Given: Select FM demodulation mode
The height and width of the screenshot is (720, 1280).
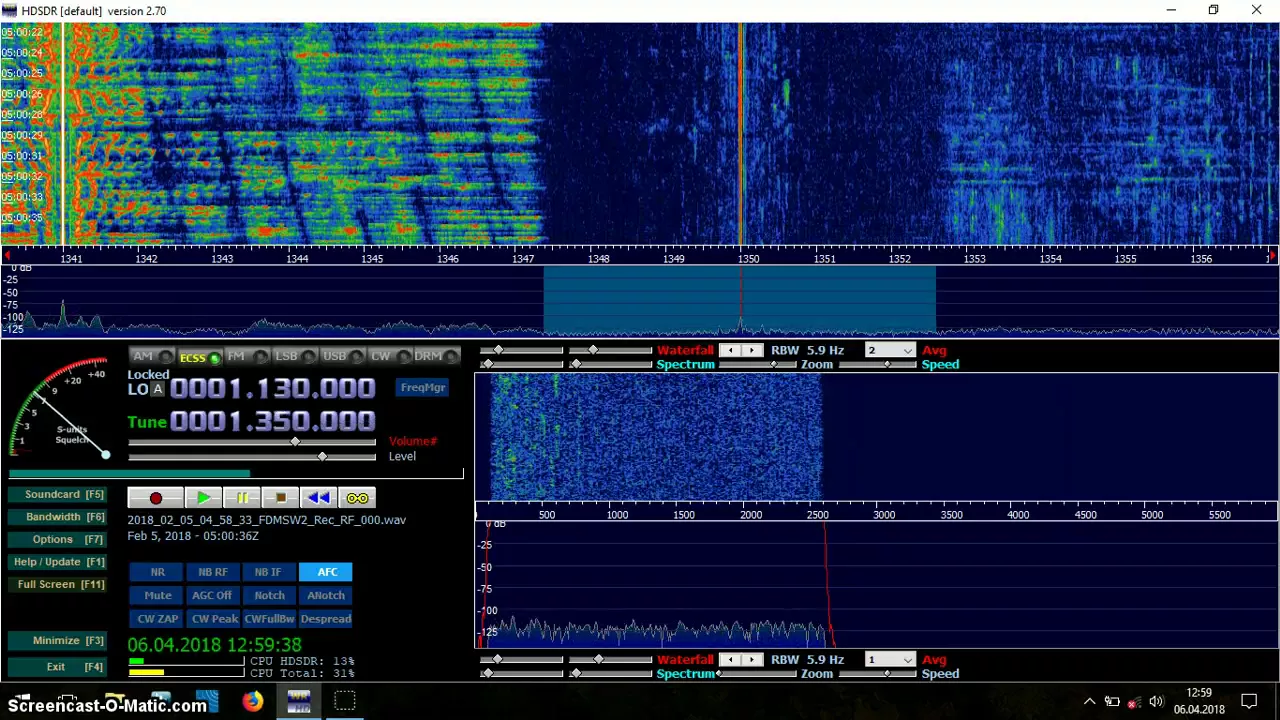Looking at the screenshot, I should pyautogui.click(x=246, y=356).
